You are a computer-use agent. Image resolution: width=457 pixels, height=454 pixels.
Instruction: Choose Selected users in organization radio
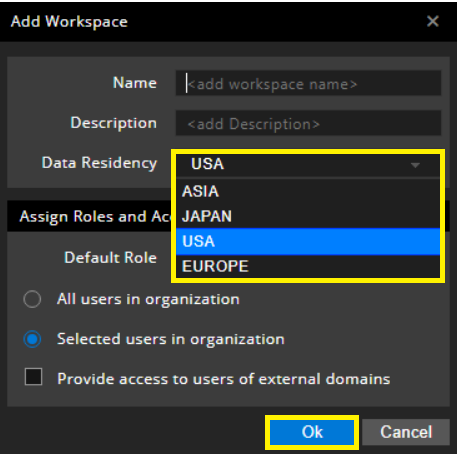pyautogui.click(x=32, y=339)
